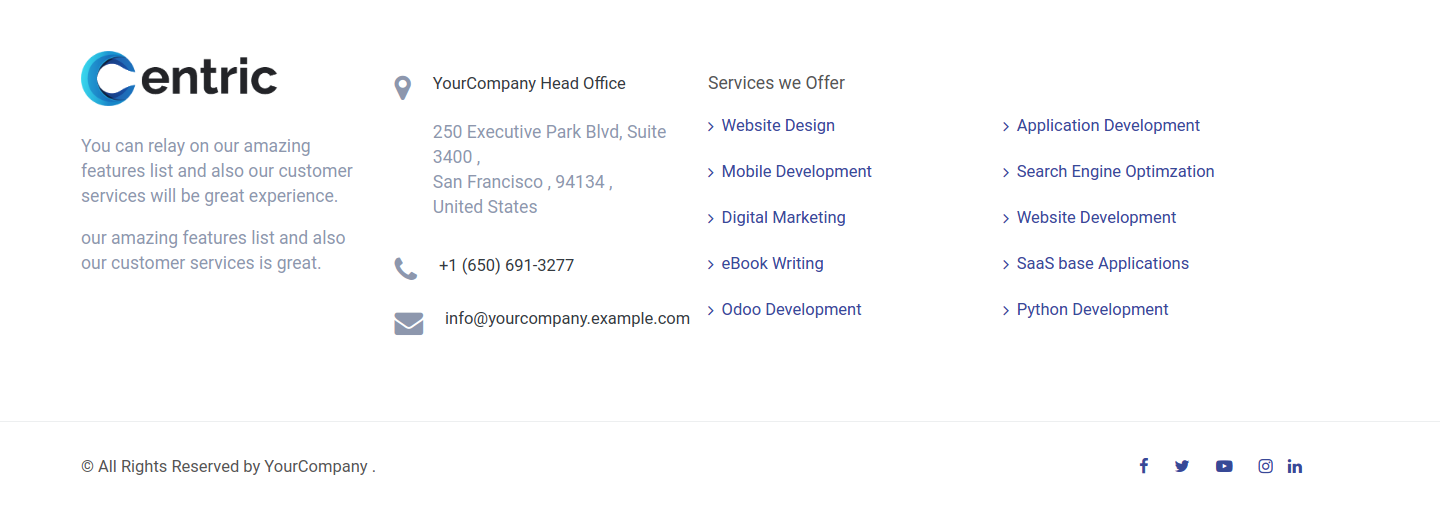The width and height of the screenshot is (1440, 512).
Task: Select Search Engine Optimzation link
Action: (1116, 172)
